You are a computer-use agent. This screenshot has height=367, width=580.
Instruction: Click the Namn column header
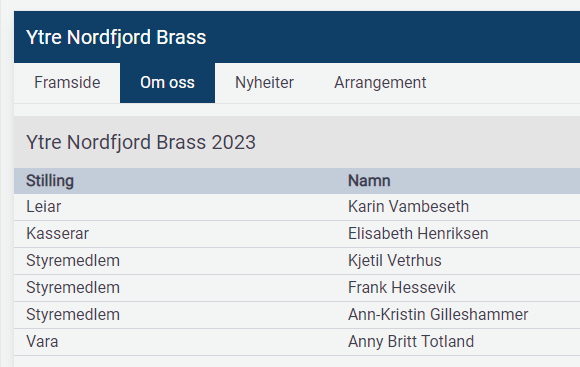369,181
